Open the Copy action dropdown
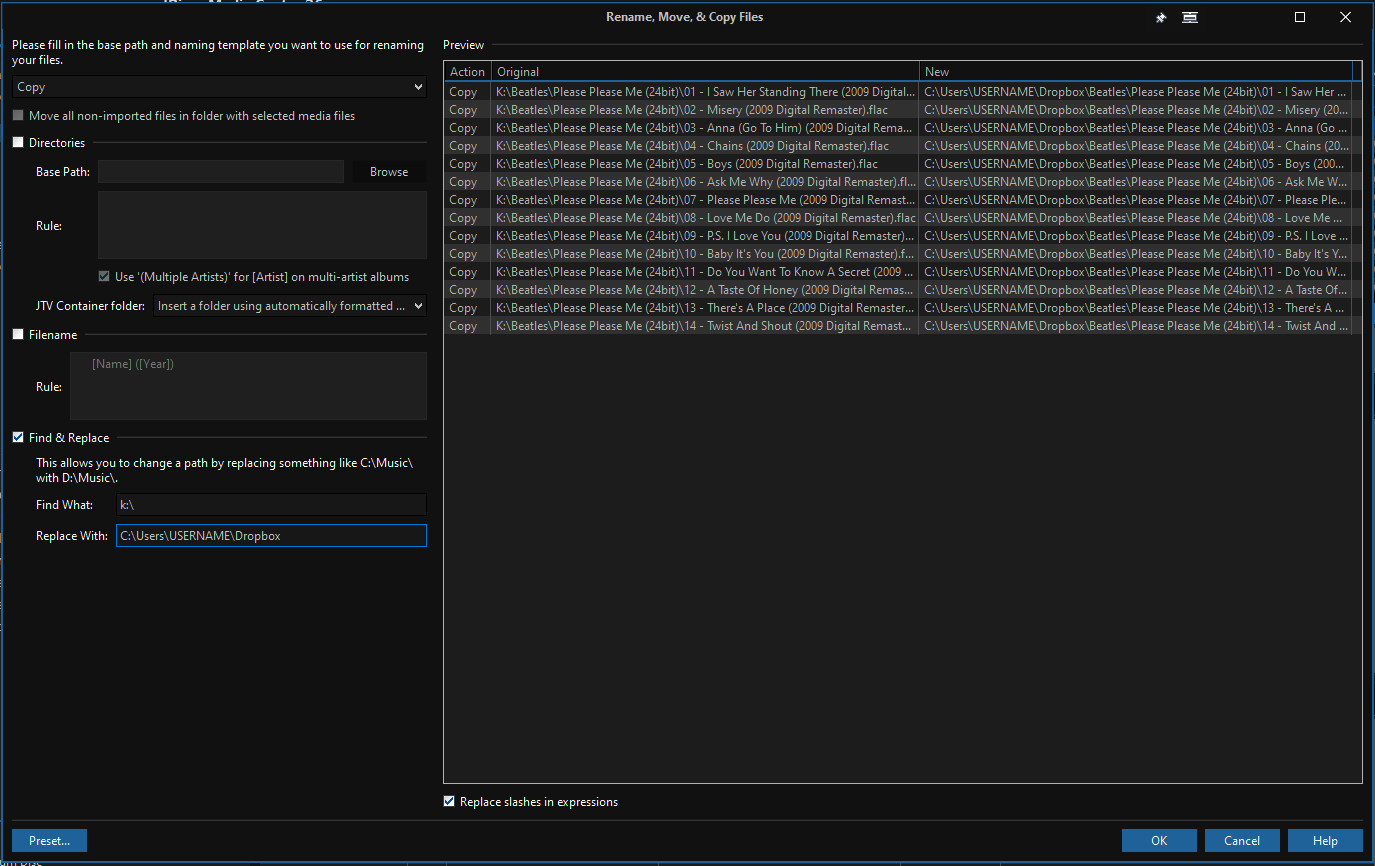 point(220,87)
